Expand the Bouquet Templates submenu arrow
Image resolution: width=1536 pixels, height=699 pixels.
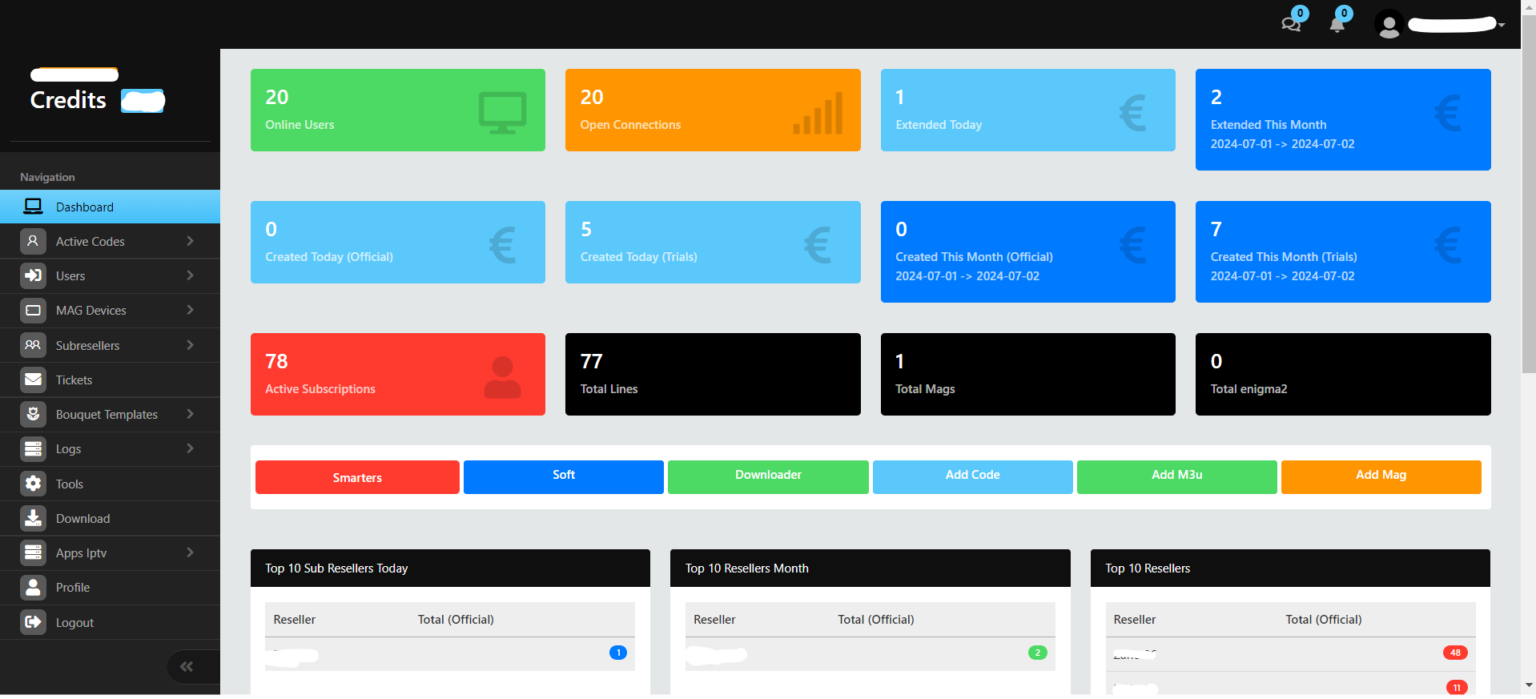coord(190,414)
